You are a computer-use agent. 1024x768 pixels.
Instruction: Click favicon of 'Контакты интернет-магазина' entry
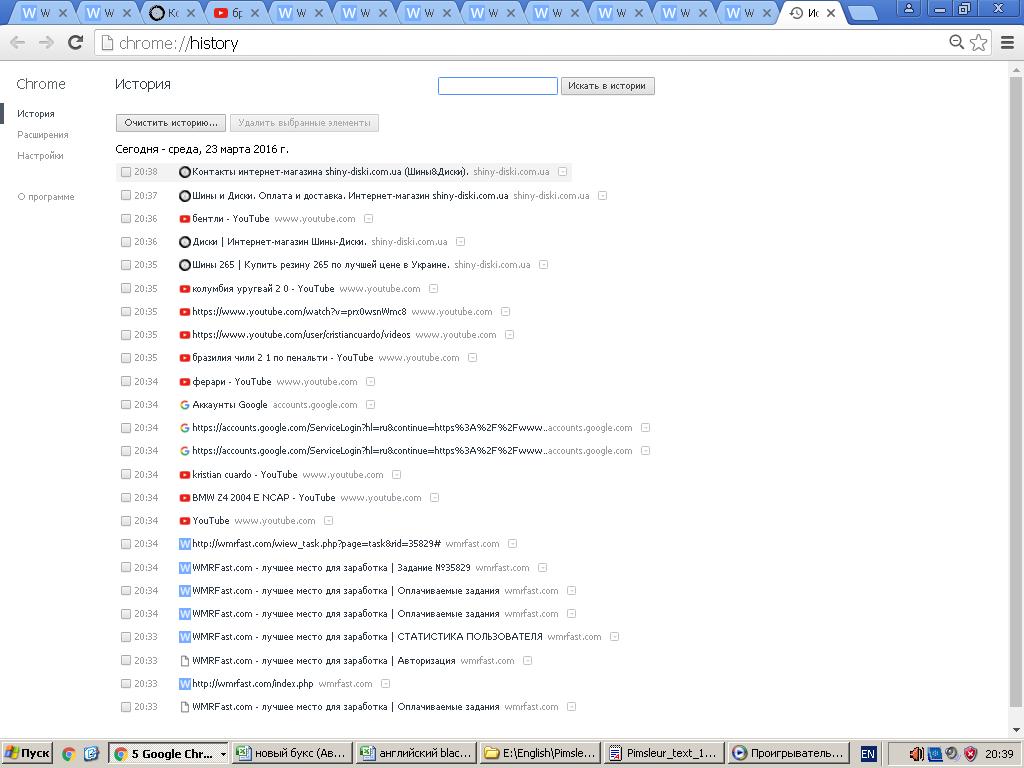tap(185, 172)
